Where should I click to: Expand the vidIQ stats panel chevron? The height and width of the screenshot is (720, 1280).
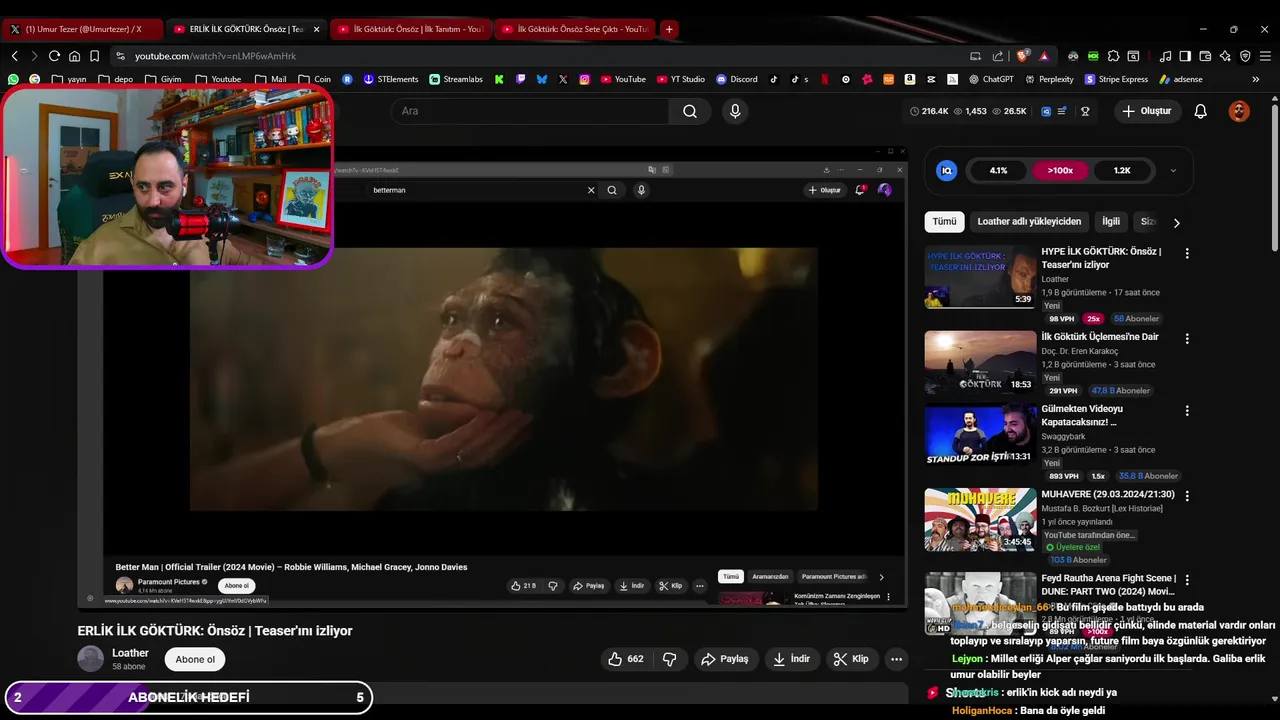(x=1173, y=171)
